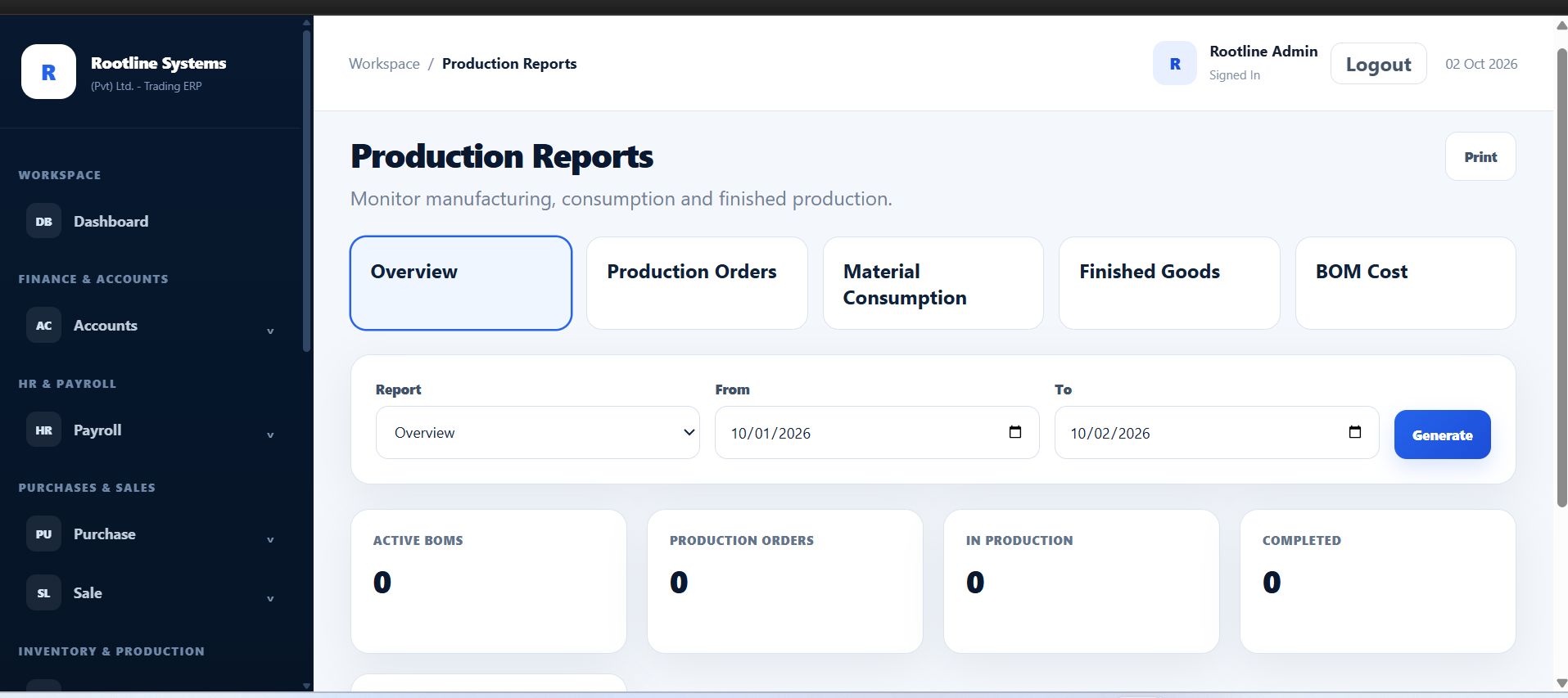Click the Logout button
Screen dimensions: 1568x698
(1379, 64)
